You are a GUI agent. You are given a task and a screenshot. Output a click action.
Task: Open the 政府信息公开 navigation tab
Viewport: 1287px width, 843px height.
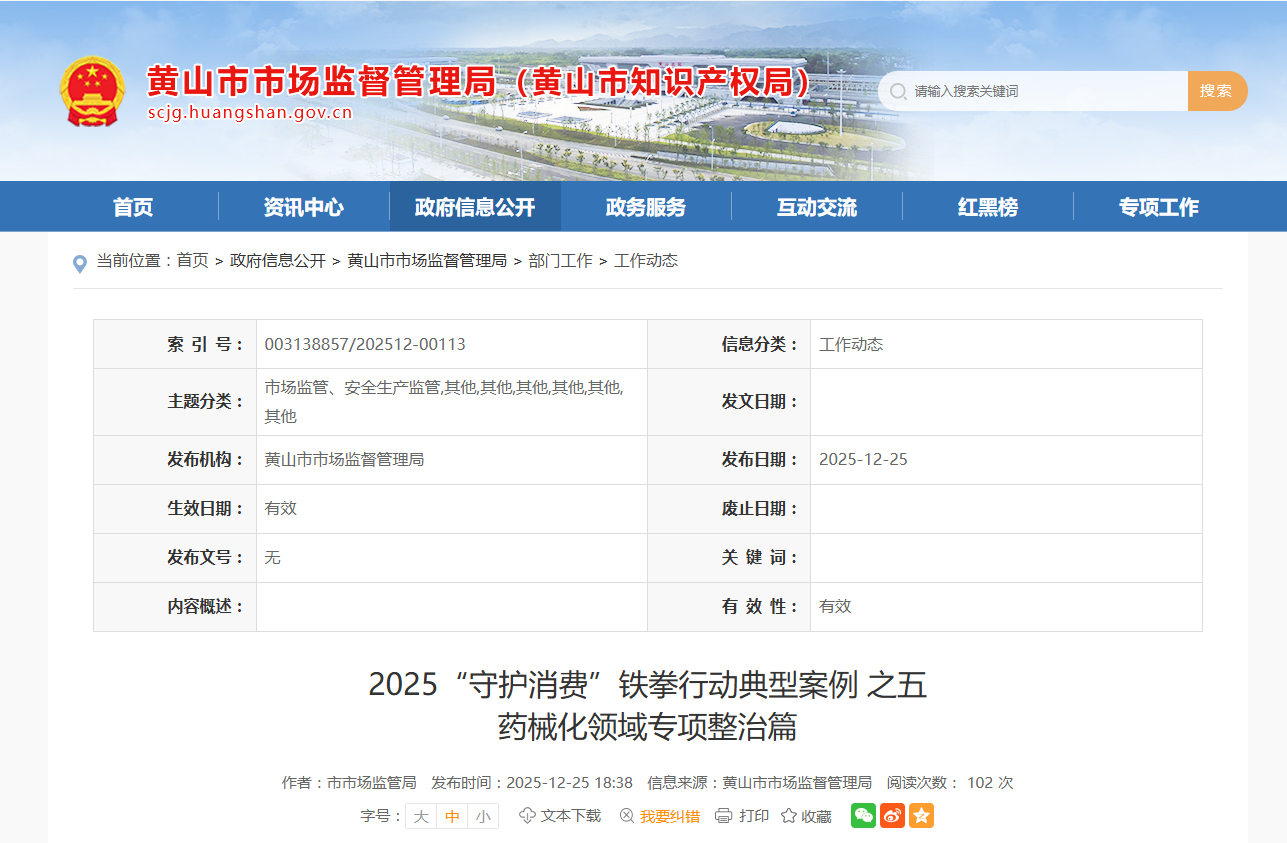pyautogui.click(x=475, y=207)
